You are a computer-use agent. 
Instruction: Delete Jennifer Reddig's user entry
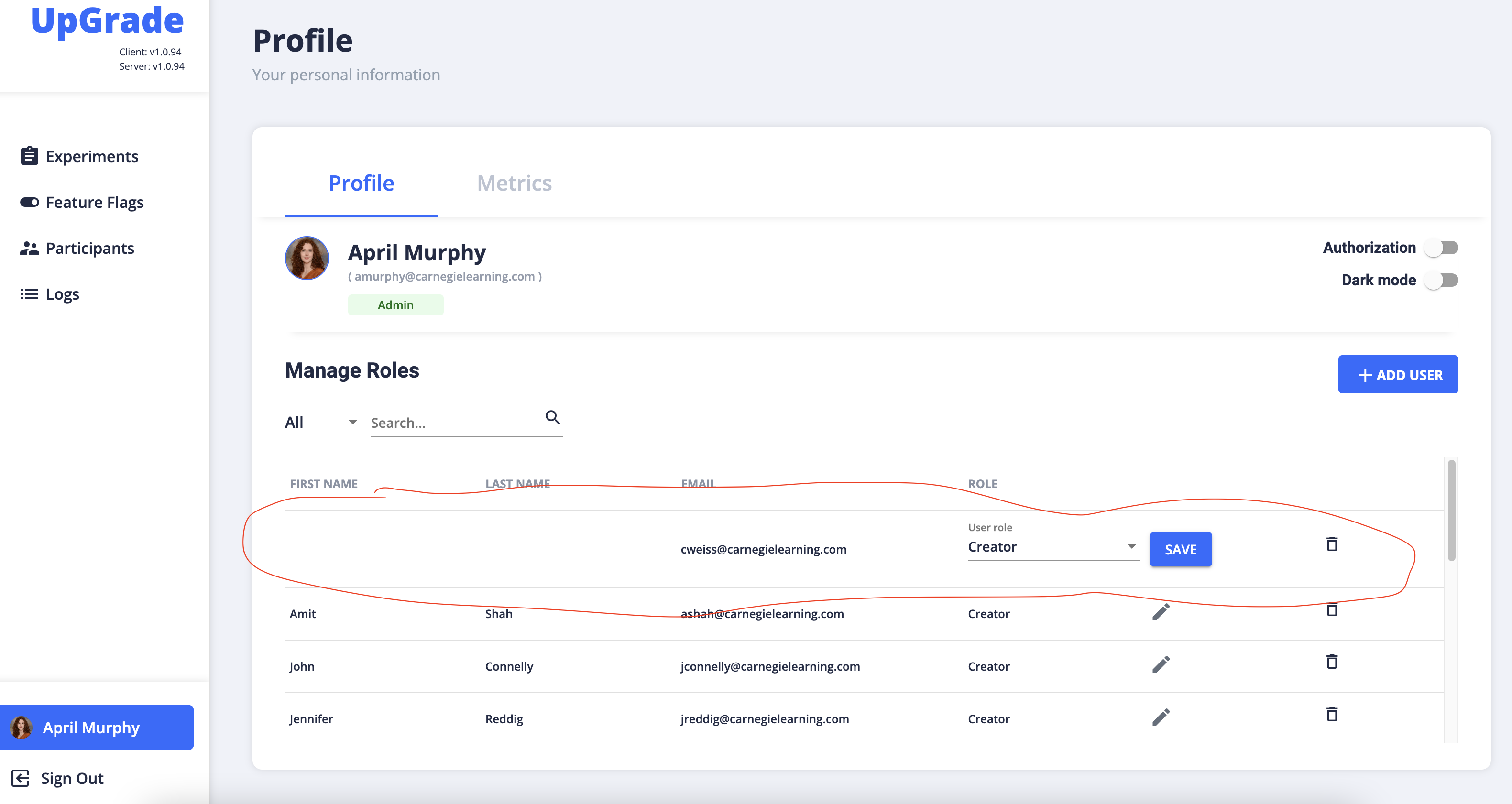click(x=1332, y=714)
